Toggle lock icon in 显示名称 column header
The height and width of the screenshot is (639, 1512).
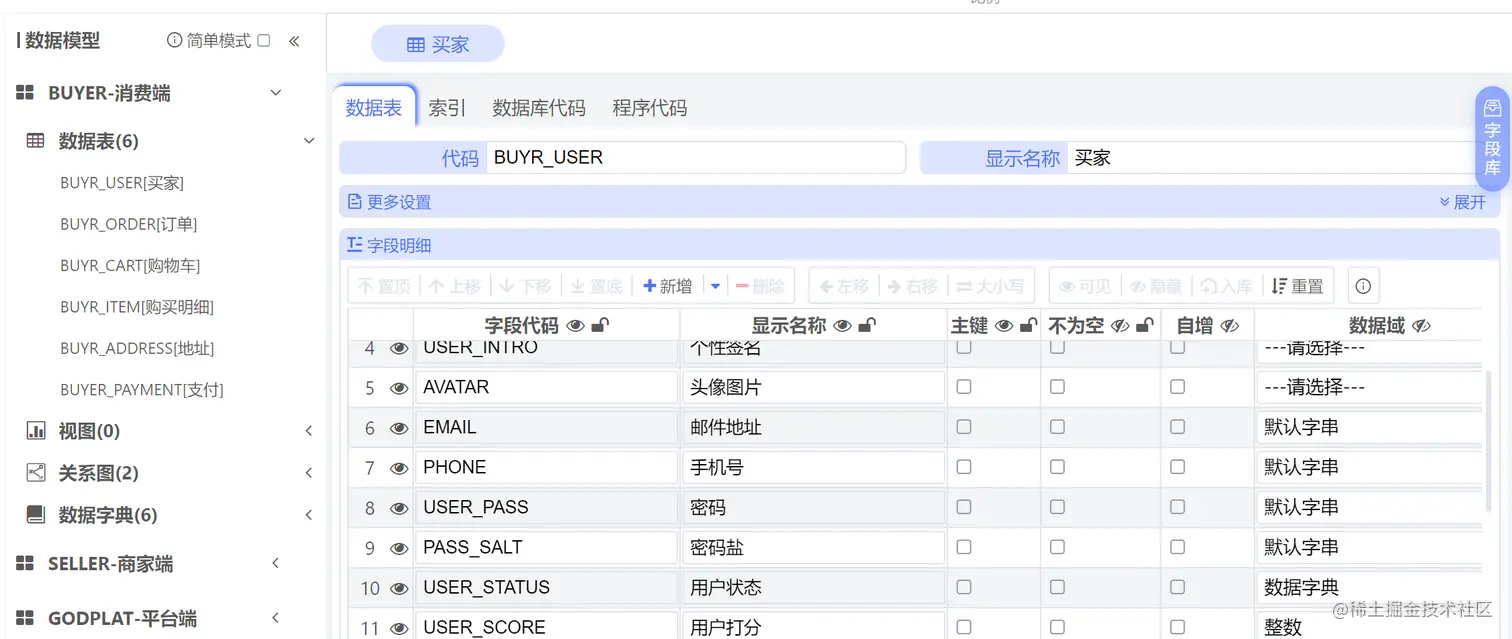coord(868,325)
